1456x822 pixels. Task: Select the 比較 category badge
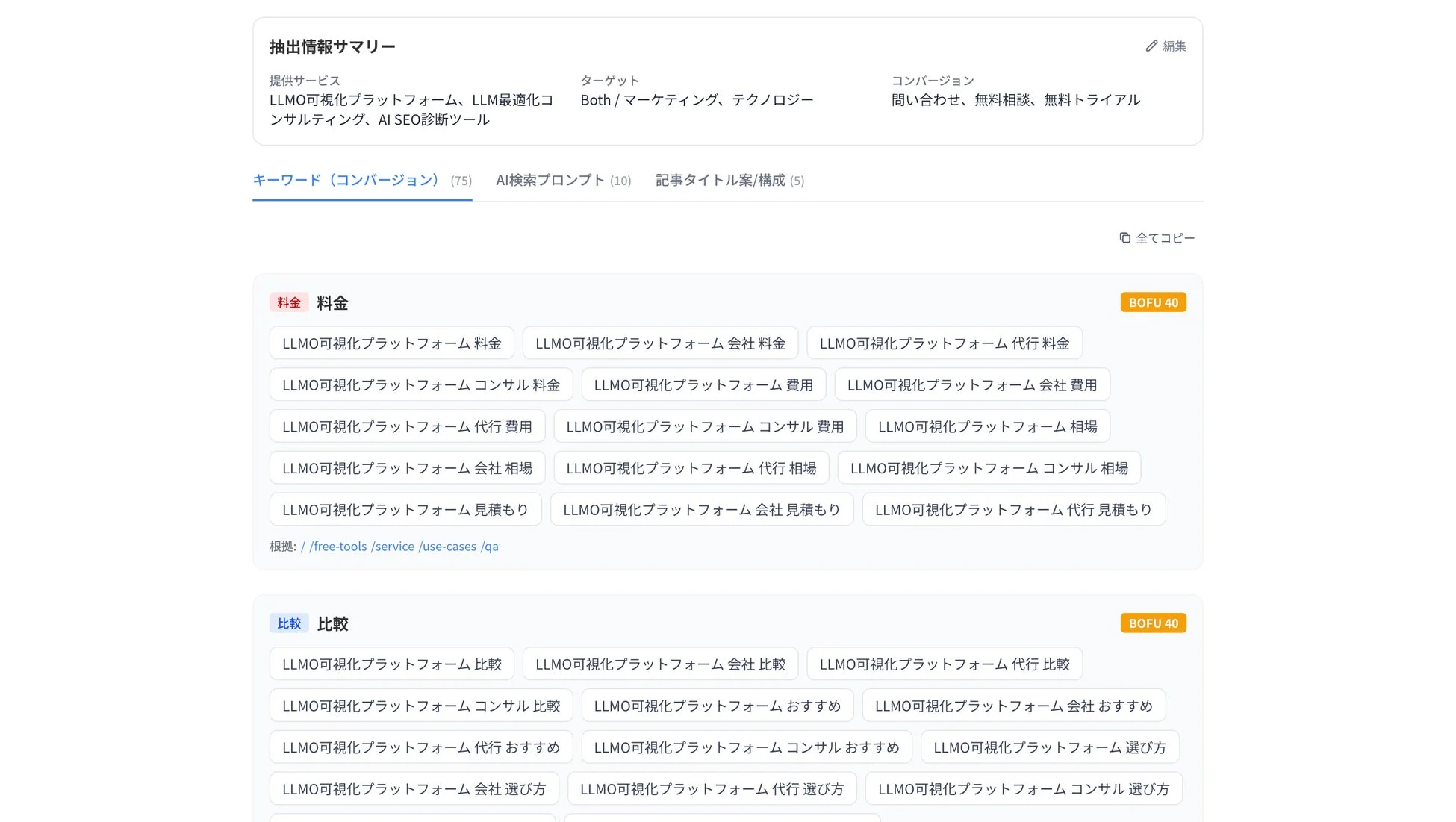[x=289, y=623]
